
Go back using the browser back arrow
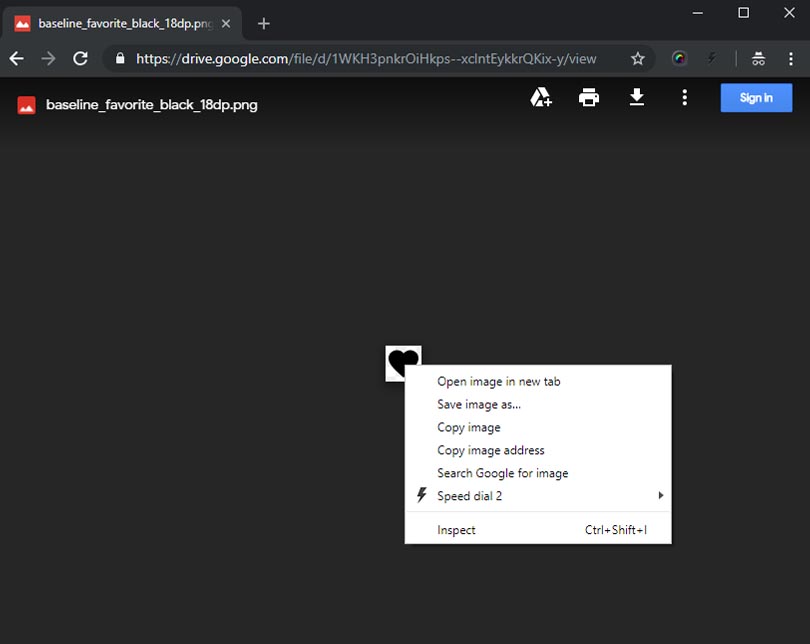pyautogui.click(x=17, y=58)
